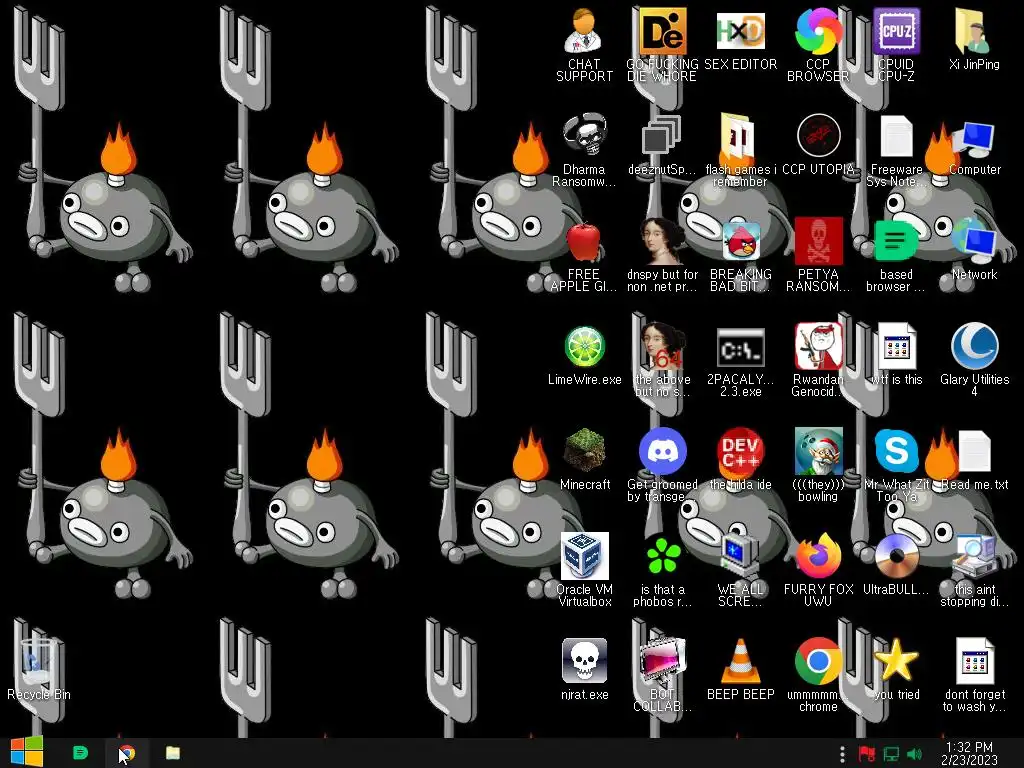Click the deeznutSp... desktop icon
Image resolution: width=1024 pixels, height=768 pixels.
point(662,135)
